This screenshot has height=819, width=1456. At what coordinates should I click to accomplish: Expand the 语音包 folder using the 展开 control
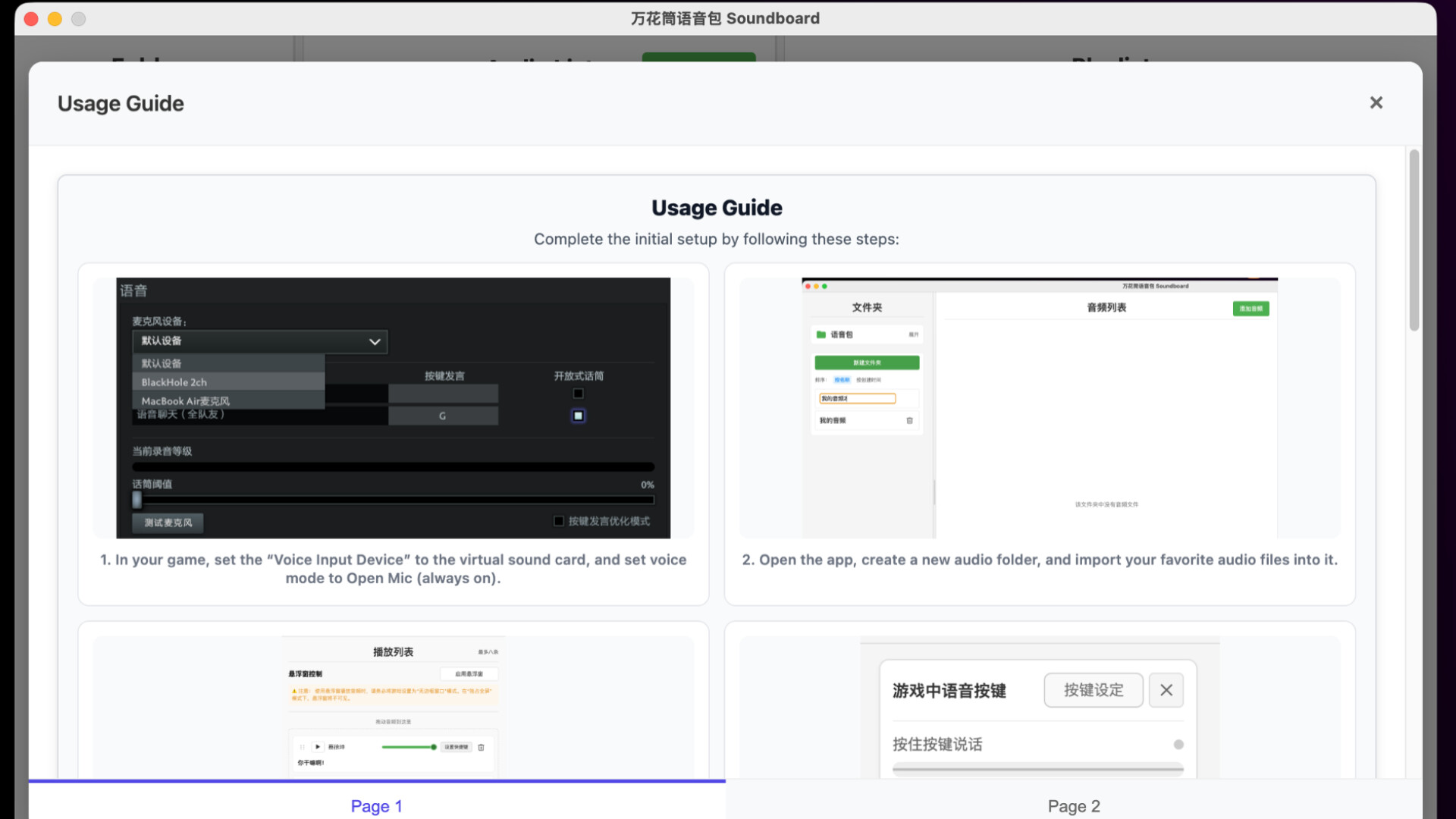[913, 334]
